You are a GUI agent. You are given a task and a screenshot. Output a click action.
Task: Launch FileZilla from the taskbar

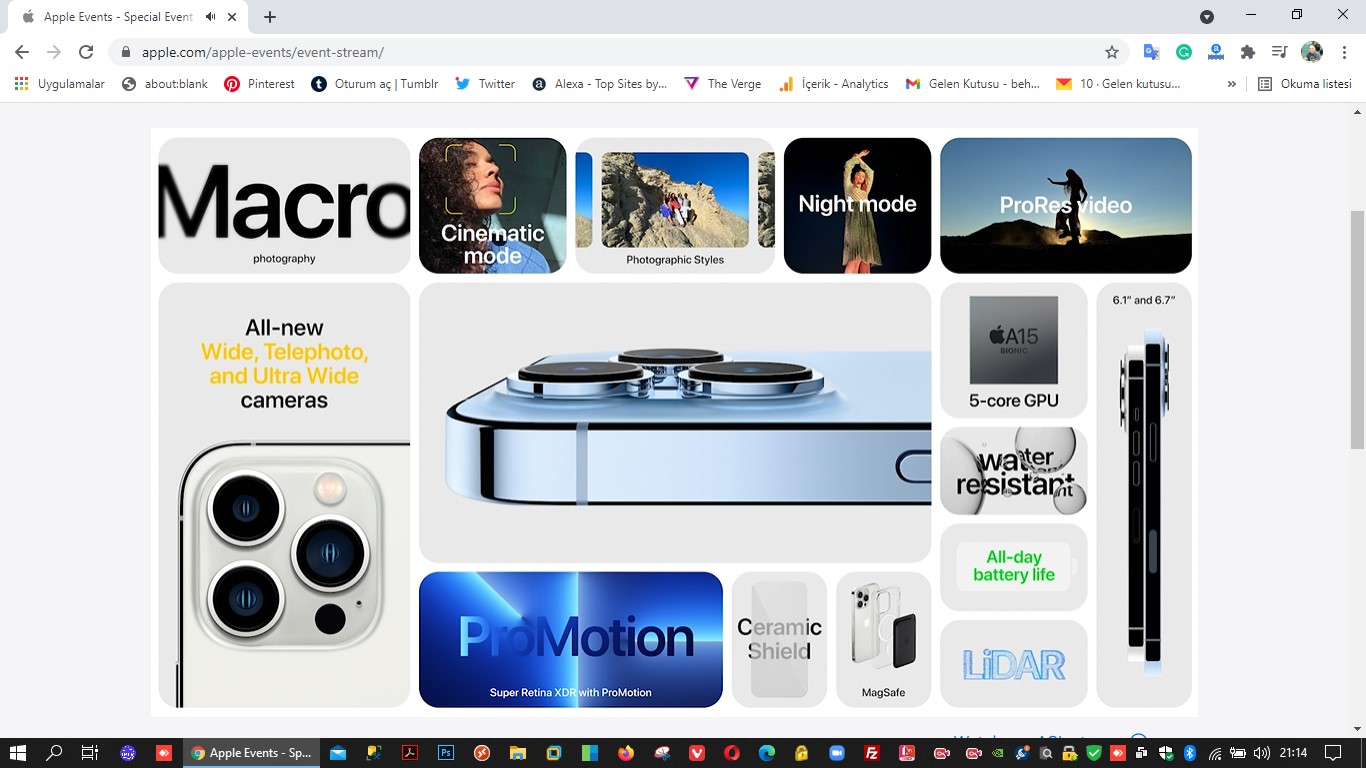[x=872, y=753]
